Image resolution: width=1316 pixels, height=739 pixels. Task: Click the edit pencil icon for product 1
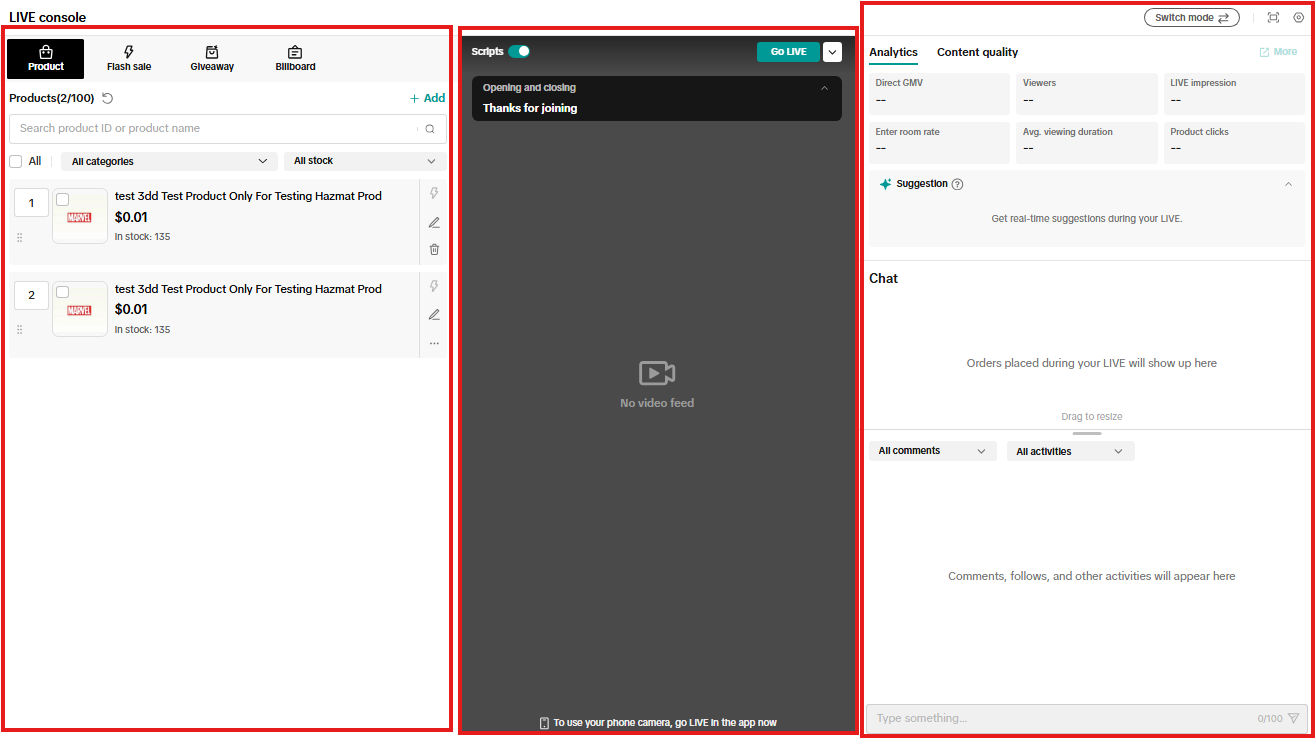click(x=434, y=222)
